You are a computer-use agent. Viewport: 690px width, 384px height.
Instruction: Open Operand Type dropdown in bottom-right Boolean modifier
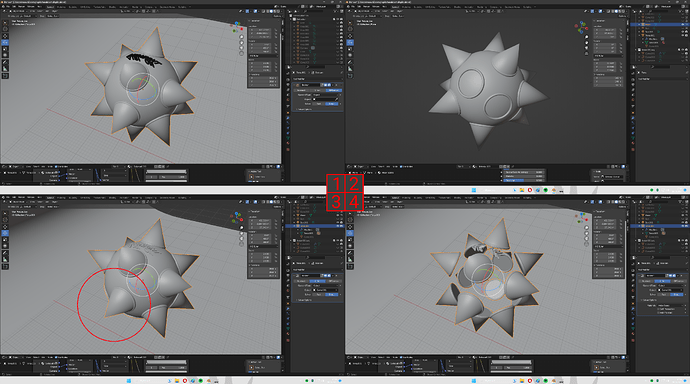[670, 285]
